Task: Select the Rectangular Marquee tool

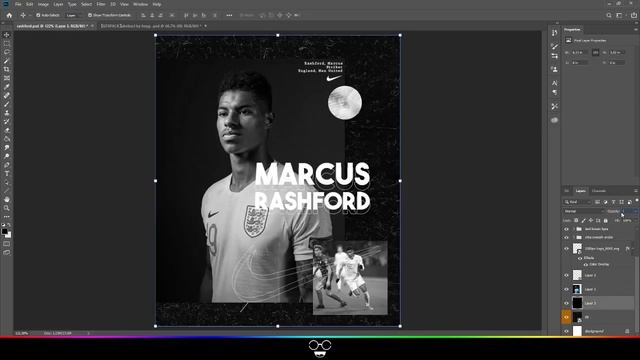Action: pos(7,44)
